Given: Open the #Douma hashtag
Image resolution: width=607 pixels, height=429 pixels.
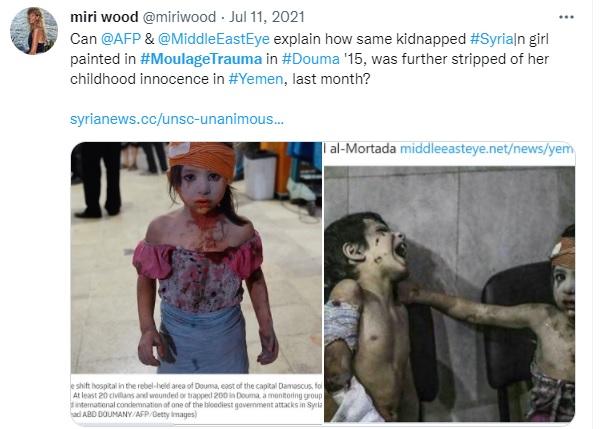Looking at the screenshot, I should point(310,59).
